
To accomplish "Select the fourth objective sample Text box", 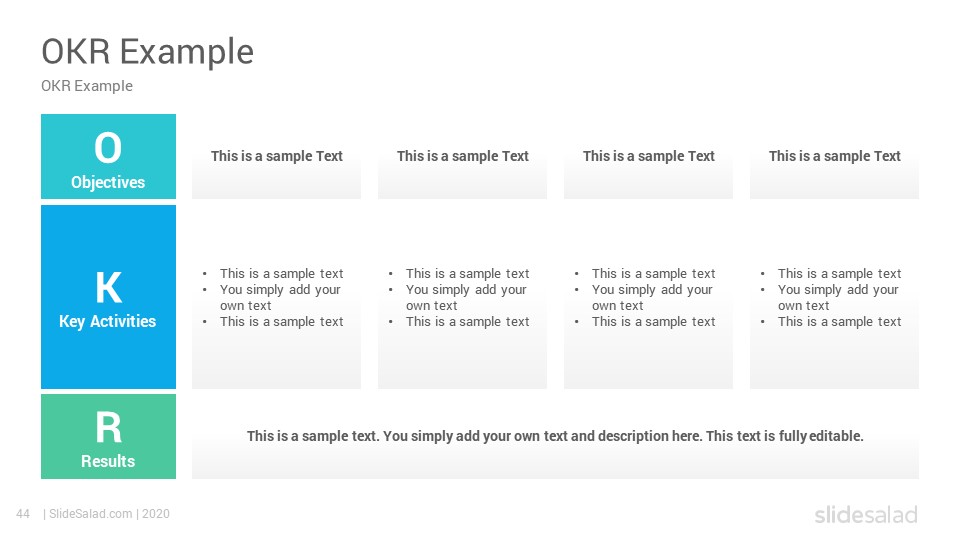I will point(834,156).
